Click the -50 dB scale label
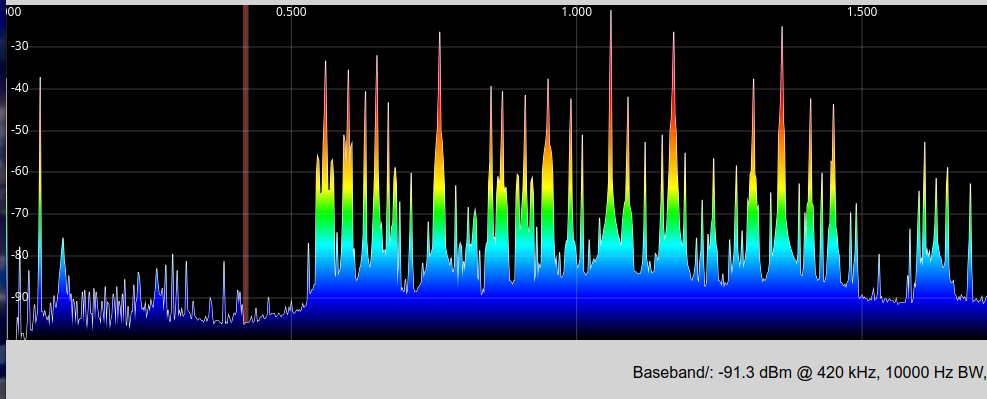This screenshot has height=399, width=987. point(19,130)
